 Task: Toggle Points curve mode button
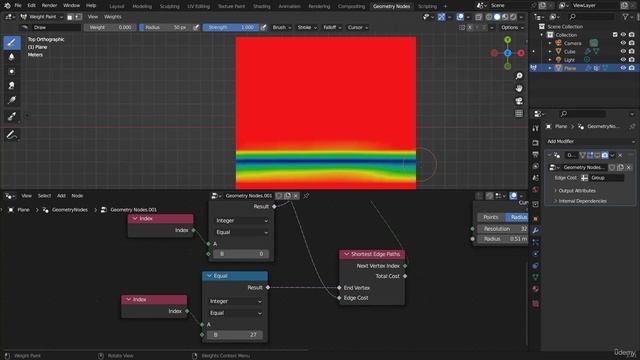click(x=491, y=217)
